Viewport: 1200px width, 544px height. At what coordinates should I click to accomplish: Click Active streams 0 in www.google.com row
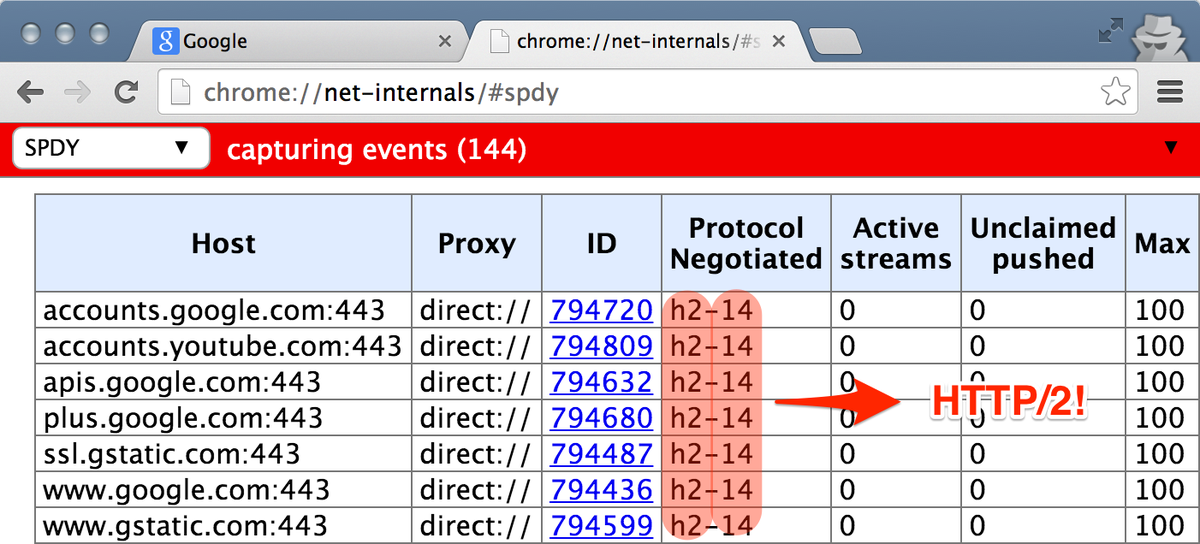896,490
